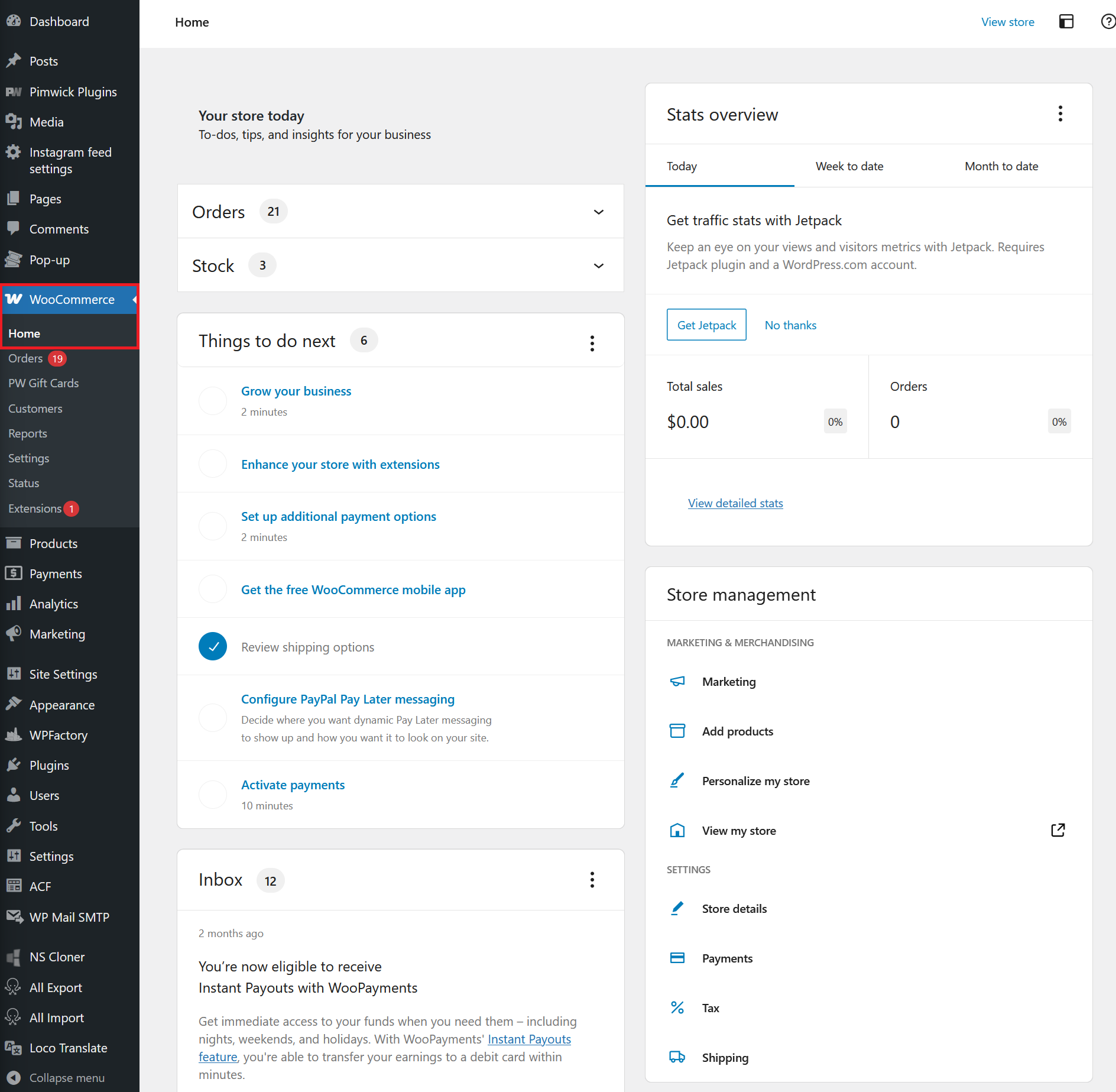The width and height of the screenshot is (1116, 1092).
Task: Open Things to do next options menu
Action: 592,344
